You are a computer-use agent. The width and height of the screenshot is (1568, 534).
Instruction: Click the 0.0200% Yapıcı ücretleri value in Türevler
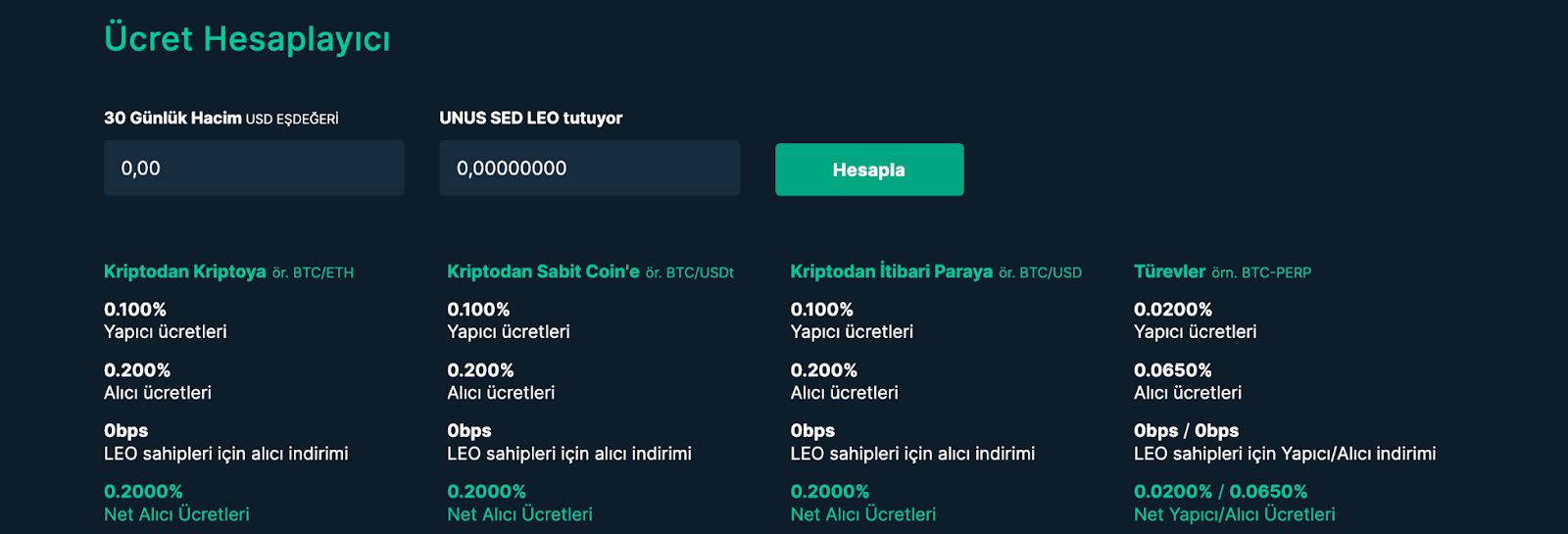point(1173,310)
